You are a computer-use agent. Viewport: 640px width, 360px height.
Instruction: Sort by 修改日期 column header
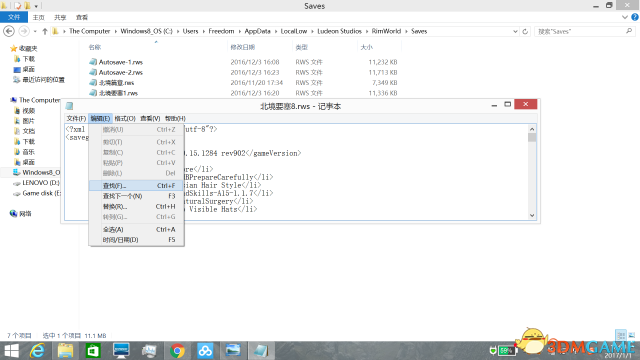click(242, 47)
